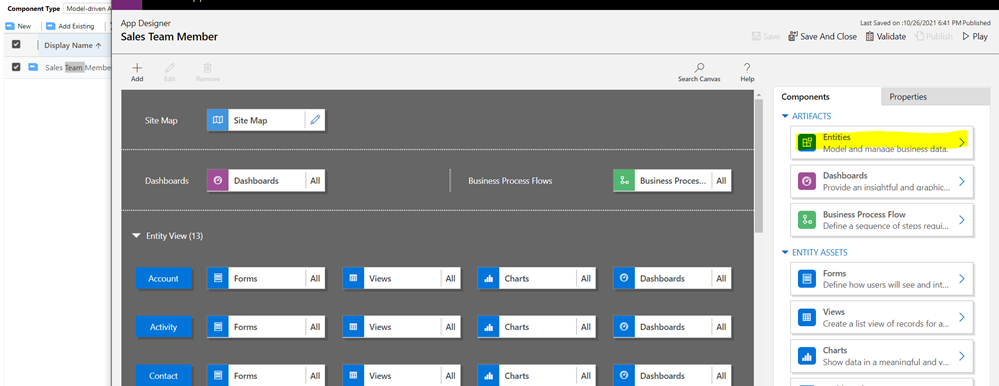
Task: Select the purple Dashboards tile icon
Action: [218, 180]
